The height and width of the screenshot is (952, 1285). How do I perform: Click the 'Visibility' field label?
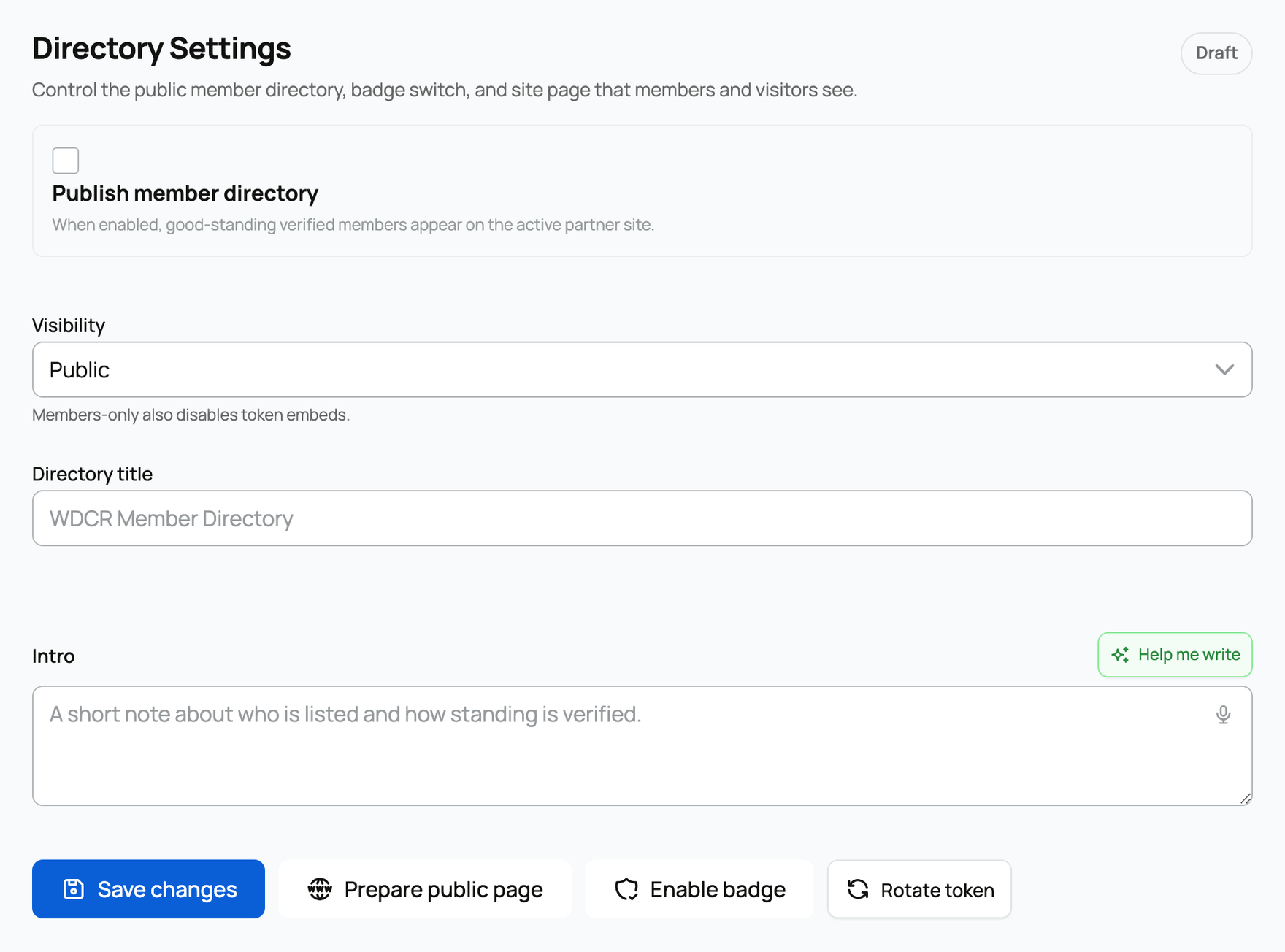pos(69,325)
